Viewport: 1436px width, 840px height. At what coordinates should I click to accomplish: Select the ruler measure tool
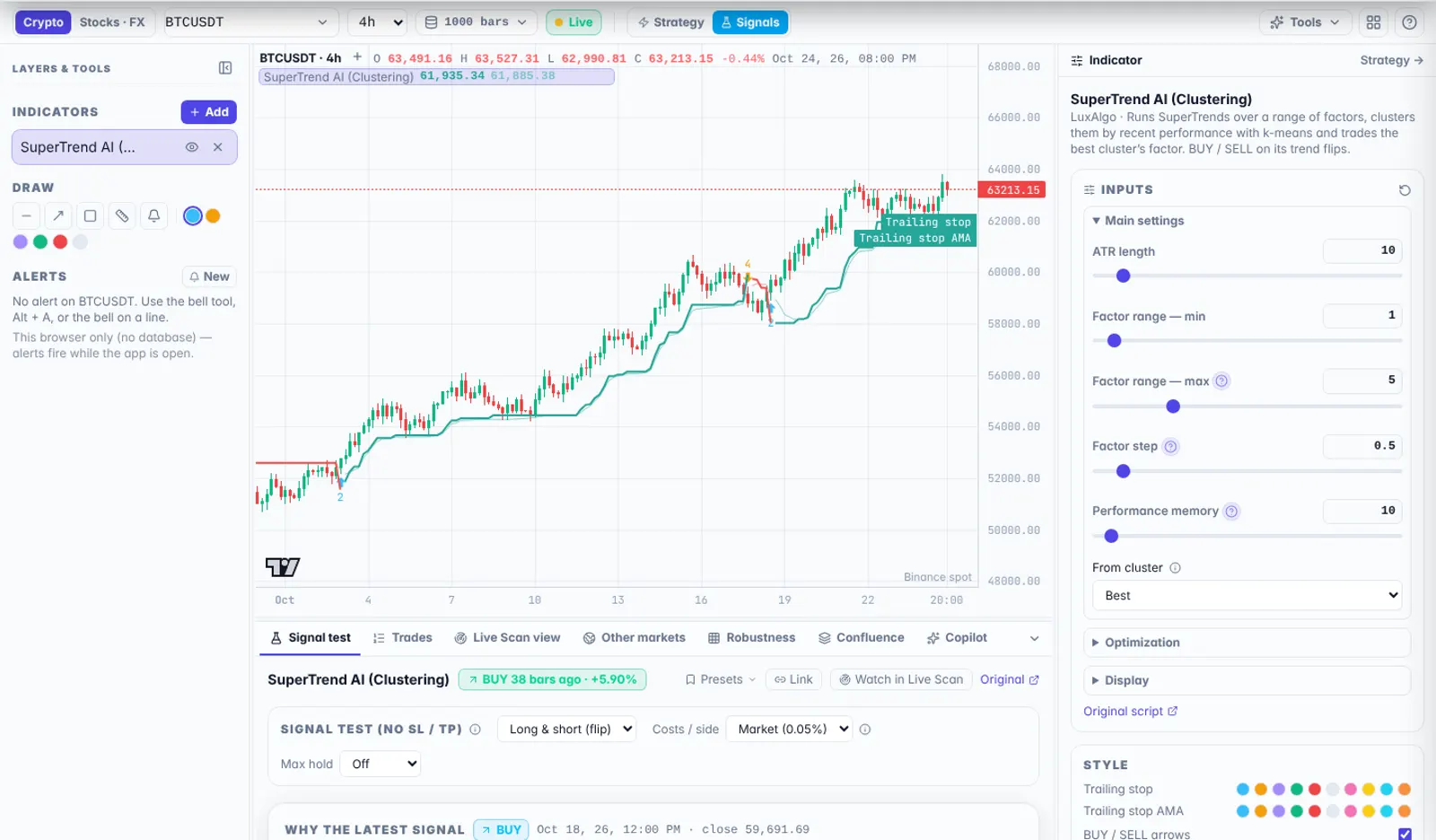[122, 215]
